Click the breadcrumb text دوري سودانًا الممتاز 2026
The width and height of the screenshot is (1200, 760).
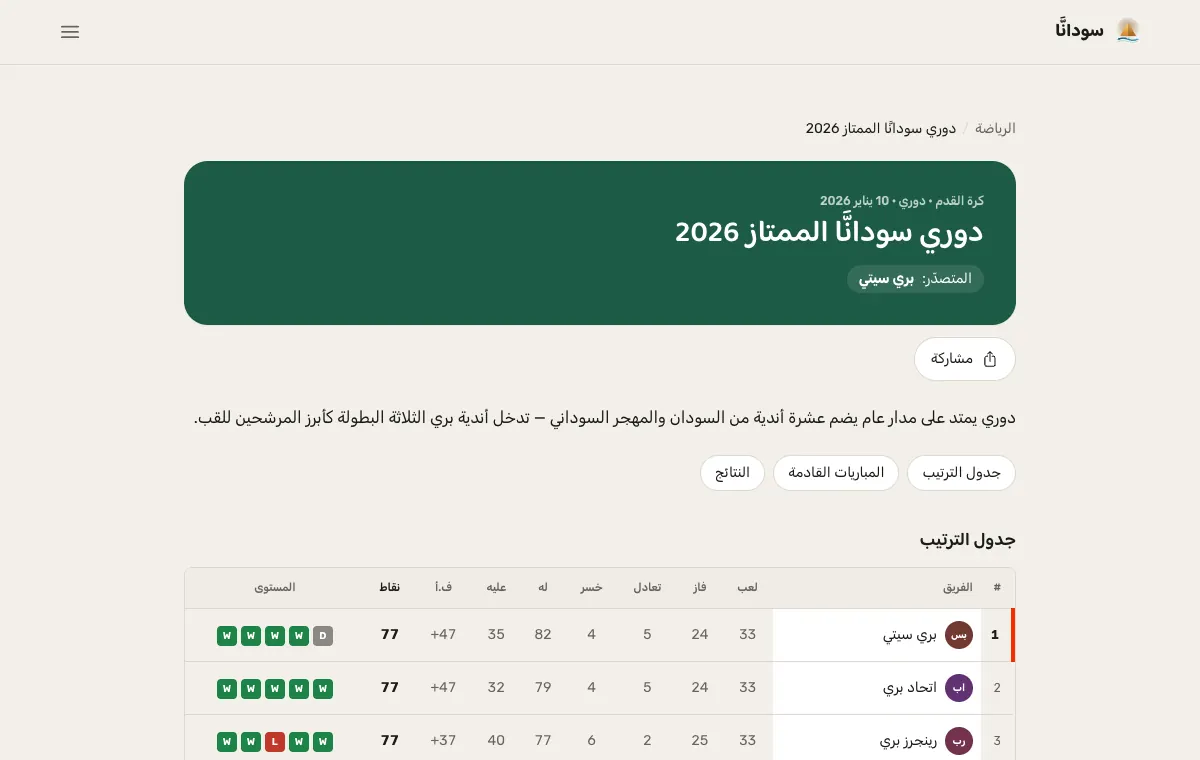(x=881, y=128)
